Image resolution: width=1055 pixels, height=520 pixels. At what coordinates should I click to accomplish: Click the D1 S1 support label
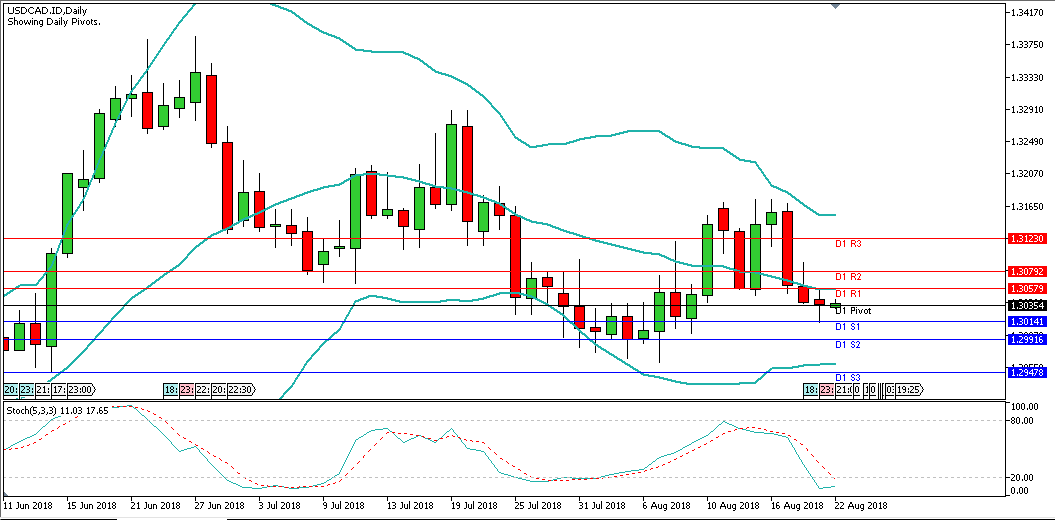tap(848, 327)
